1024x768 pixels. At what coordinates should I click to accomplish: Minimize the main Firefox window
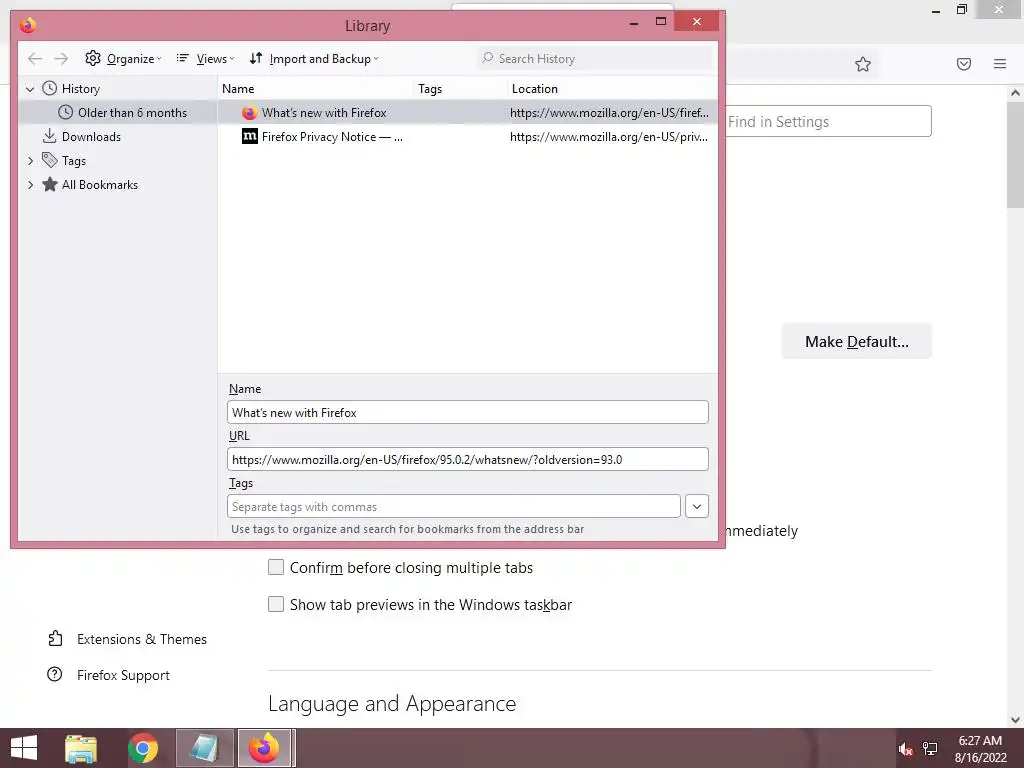tap(936, 10)
